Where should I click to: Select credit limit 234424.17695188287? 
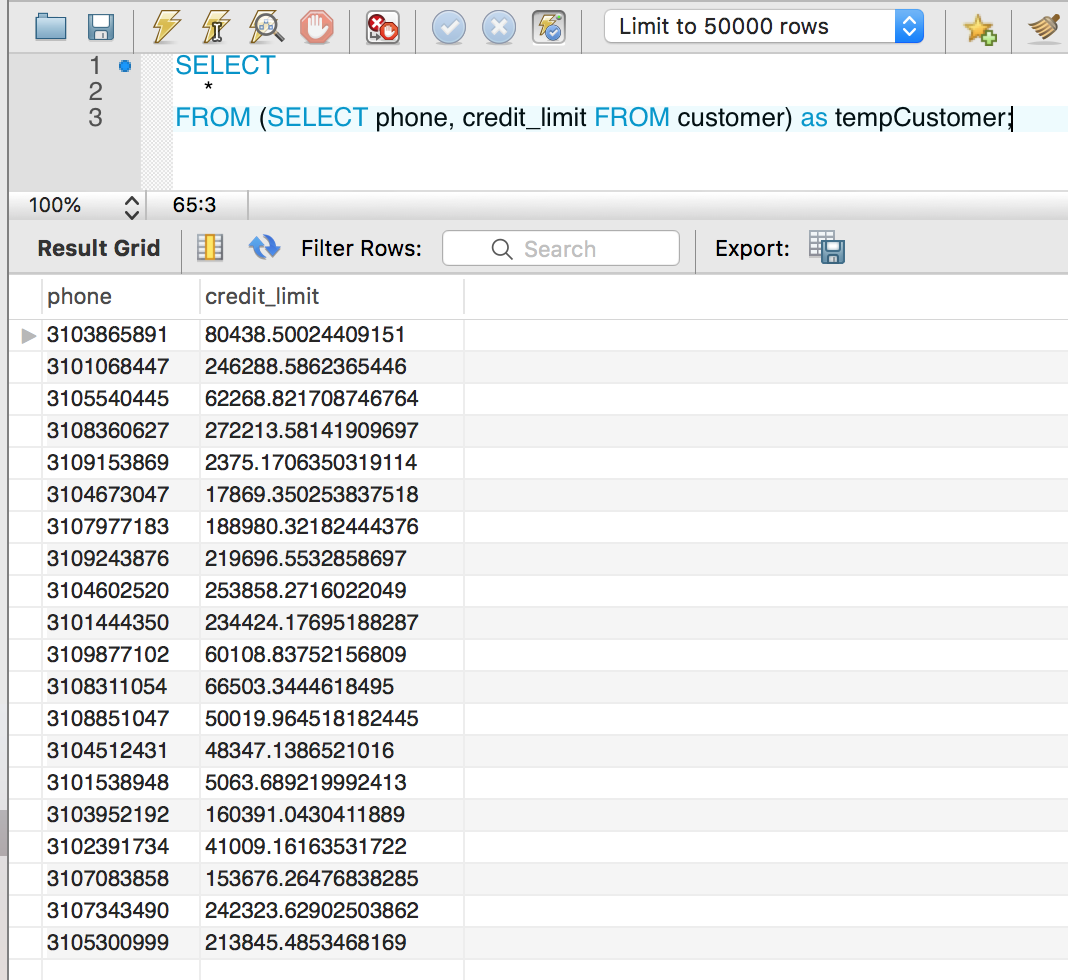(x=331, y=623)
